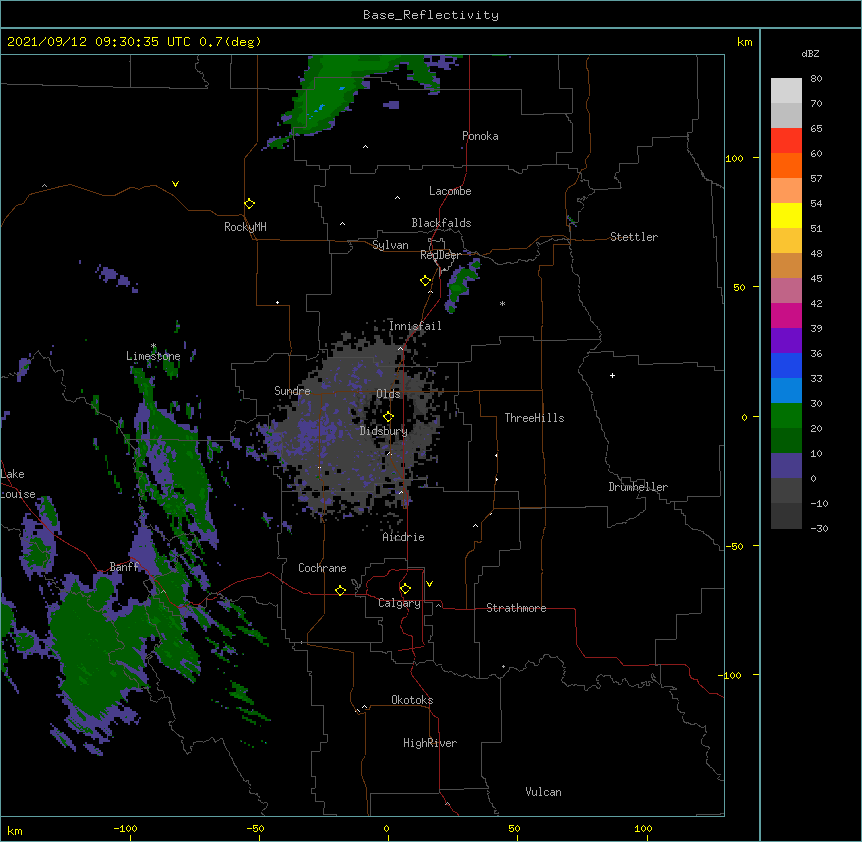Click the yellow diamond marker below RedDeer
This screenshot has width=862, height=842.
[425, 281]
